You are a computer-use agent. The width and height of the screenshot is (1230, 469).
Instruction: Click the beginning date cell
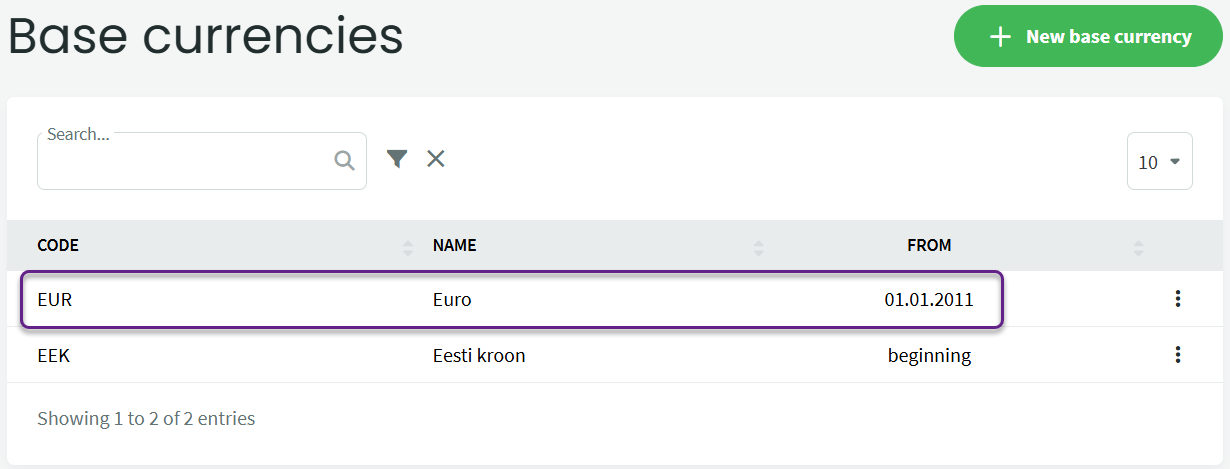930,355
